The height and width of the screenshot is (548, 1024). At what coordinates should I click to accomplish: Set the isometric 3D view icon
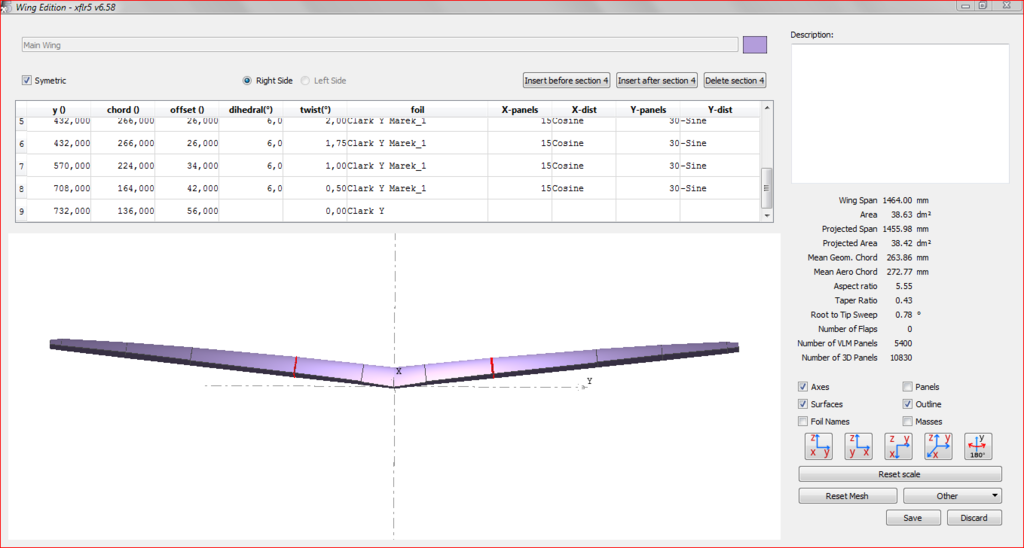coord(938,446)
